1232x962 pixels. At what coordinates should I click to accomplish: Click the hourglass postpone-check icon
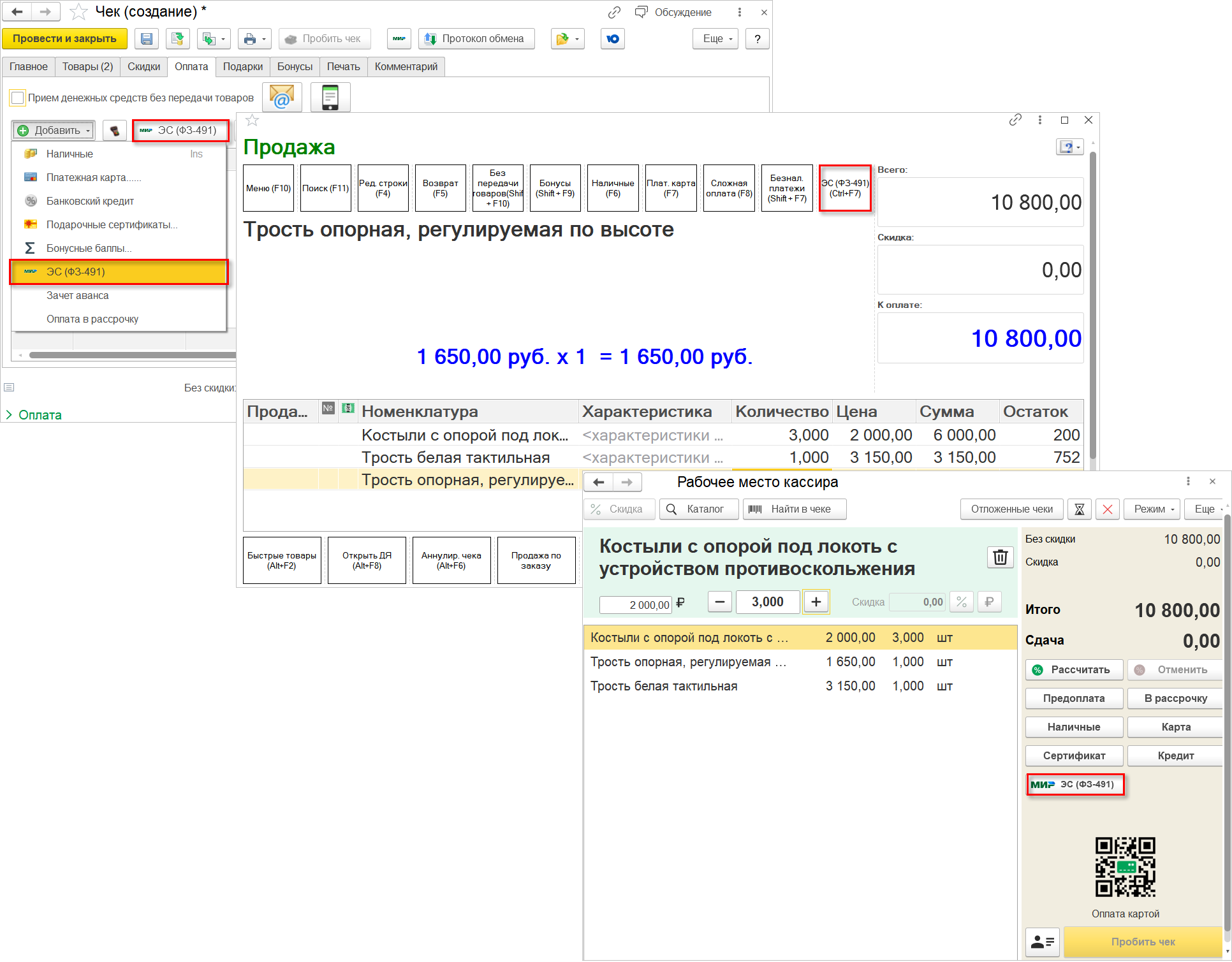point(1080,509)
